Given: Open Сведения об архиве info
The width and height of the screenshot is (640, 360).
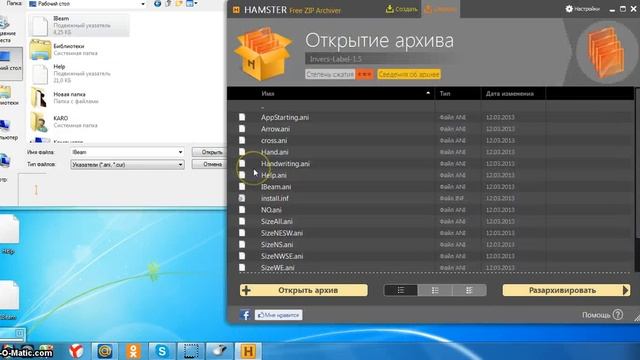Looking at the screenshot, I should point(409,74).
